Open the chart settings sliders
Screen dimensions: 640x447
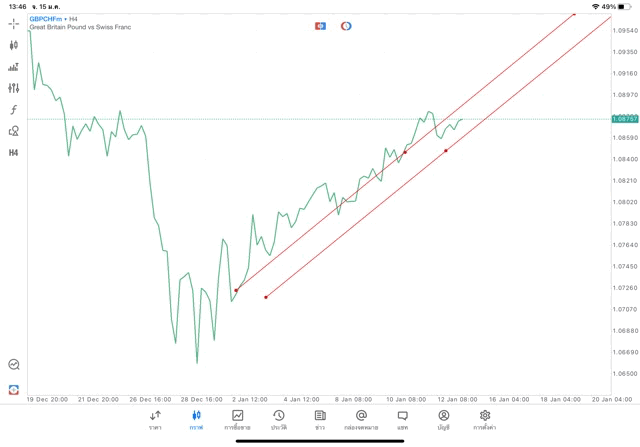[13, 88]
